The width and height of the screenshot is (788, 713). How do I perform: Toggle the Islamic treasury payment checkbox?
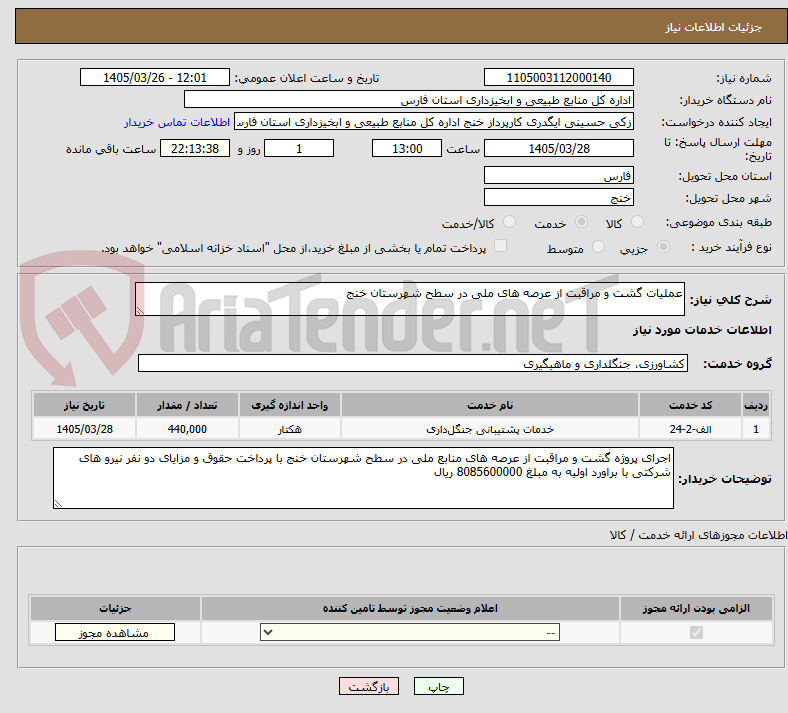pos(501,246)
